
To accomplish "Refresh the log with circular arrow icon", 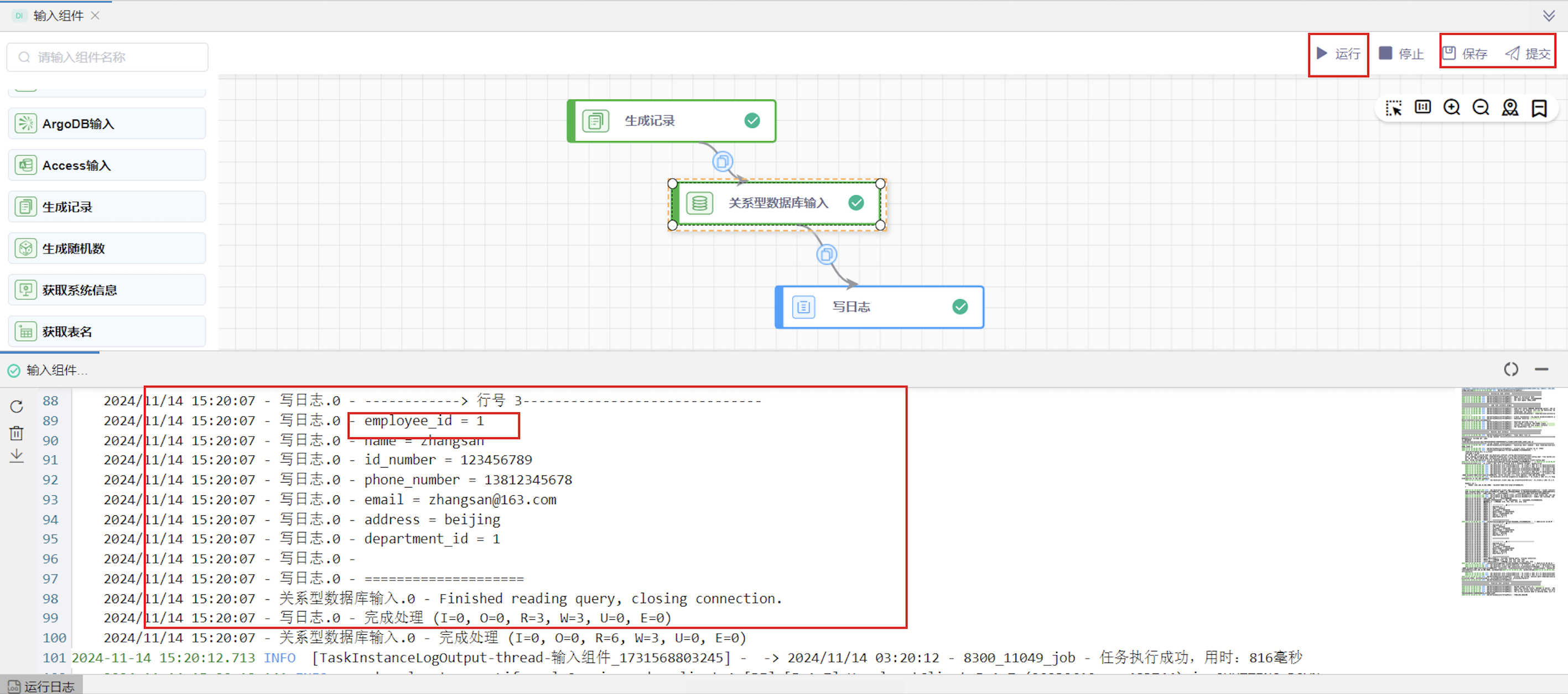I will click(x=17, y=407).
